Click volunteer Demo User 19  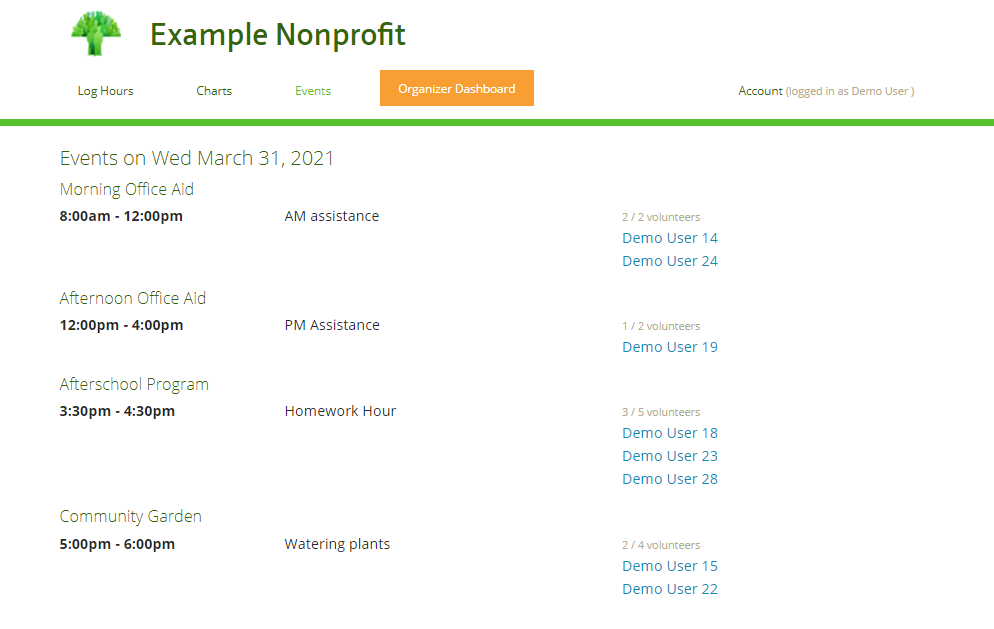670,347
